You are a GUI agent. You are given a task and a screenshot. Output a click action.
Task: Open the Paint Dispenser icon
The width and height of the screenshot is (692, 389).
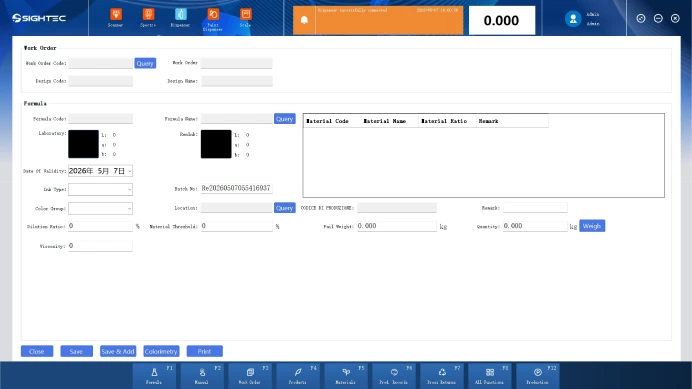pos(213,19)
